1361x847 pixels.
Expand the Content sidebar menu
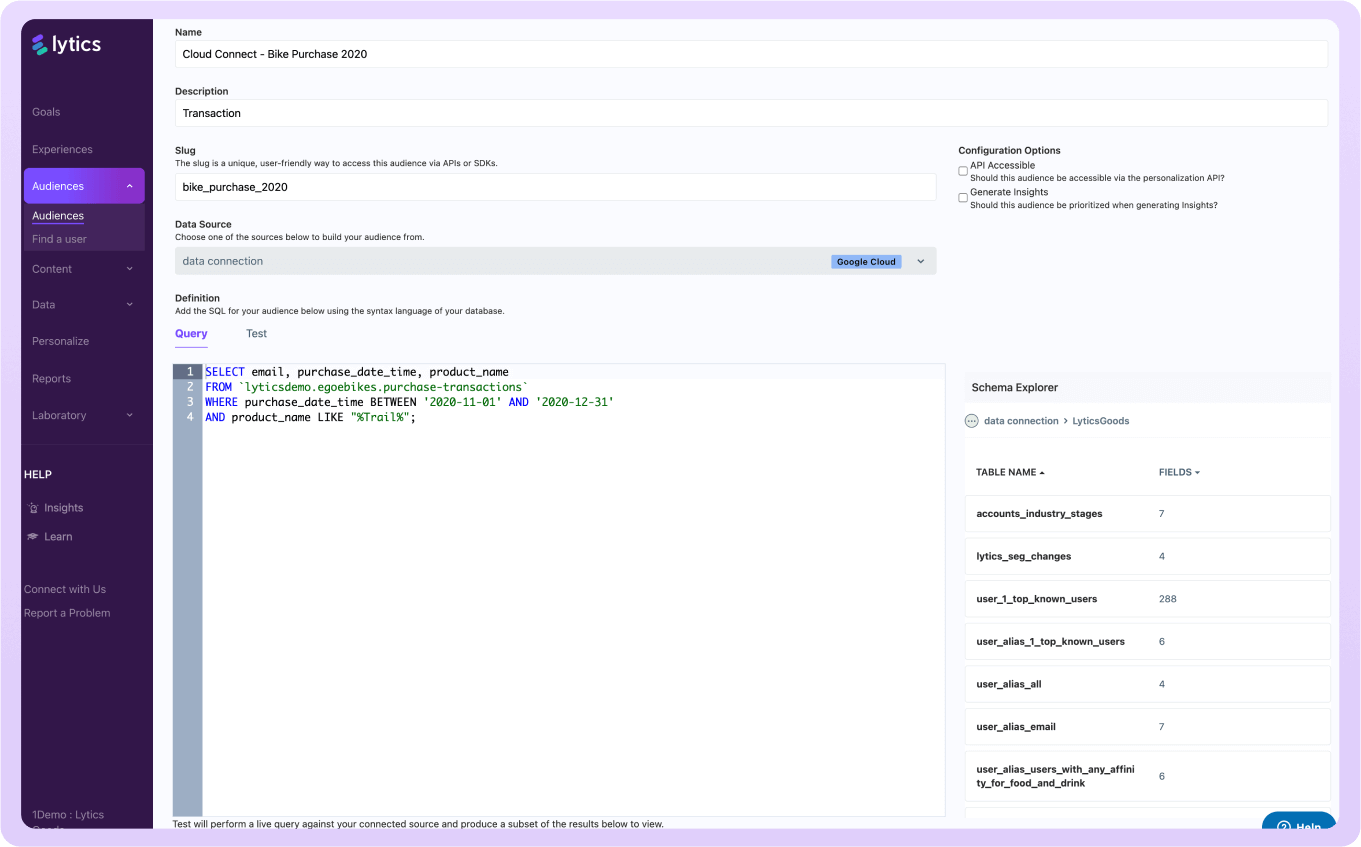(130, 269)
